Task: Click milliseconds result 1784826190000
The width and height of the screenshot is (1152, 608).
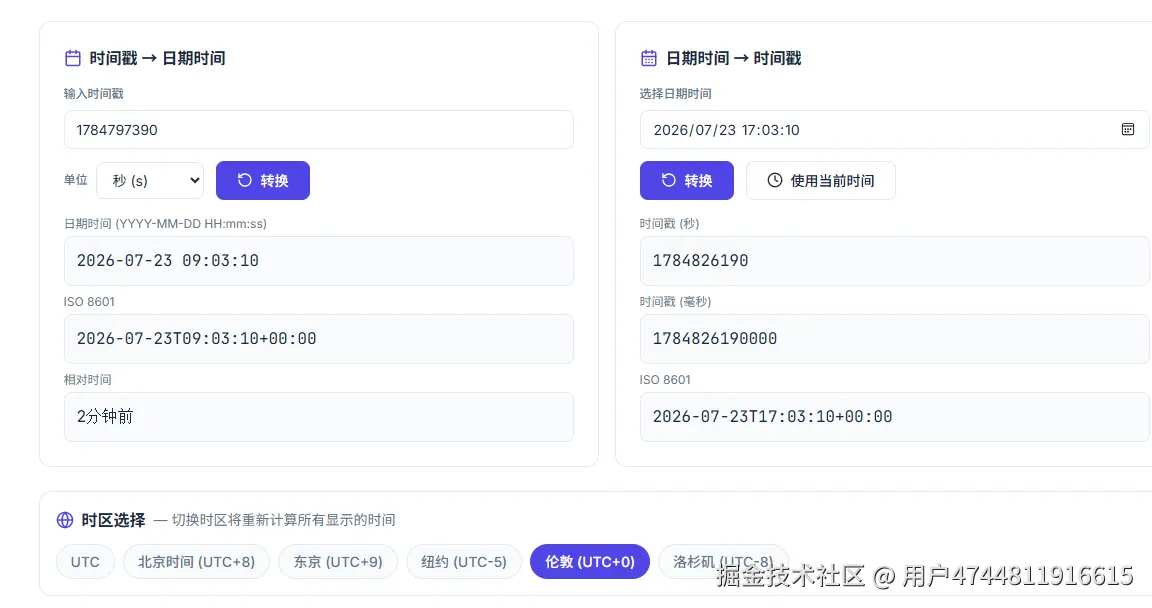Action: tap(894, 339)
